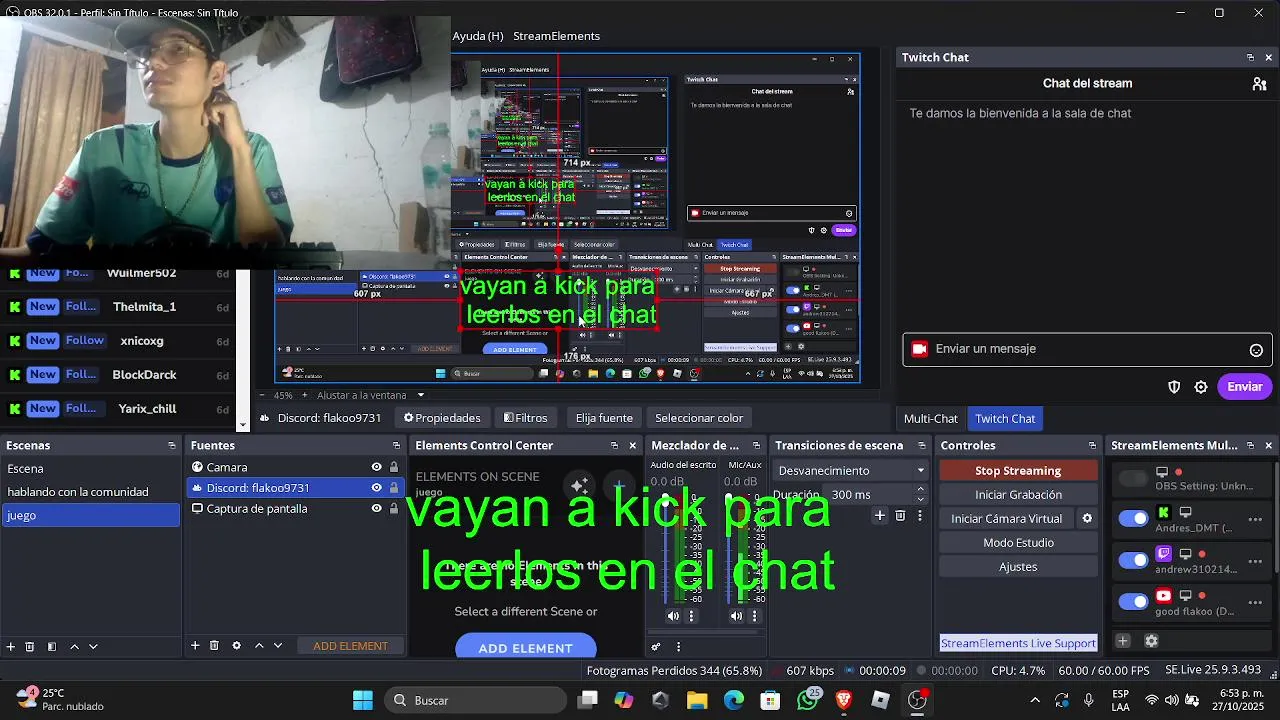
Task: Hide the Camara source
Action: click(376, 467)
